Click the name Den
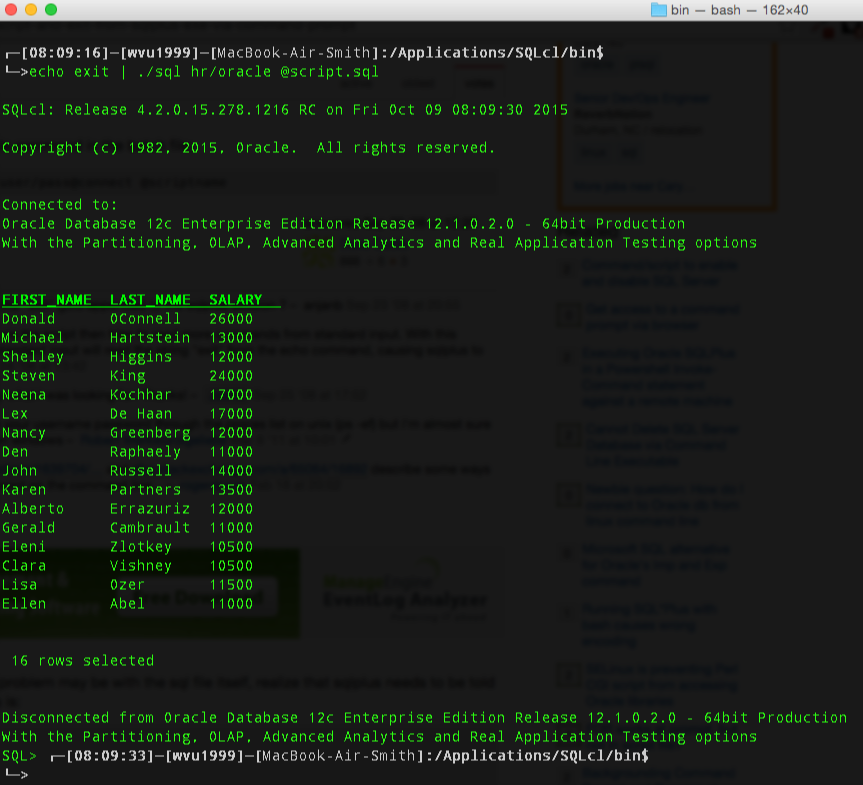Image resolution: width=863 pixels, height=785 pixels. (15, 452)
